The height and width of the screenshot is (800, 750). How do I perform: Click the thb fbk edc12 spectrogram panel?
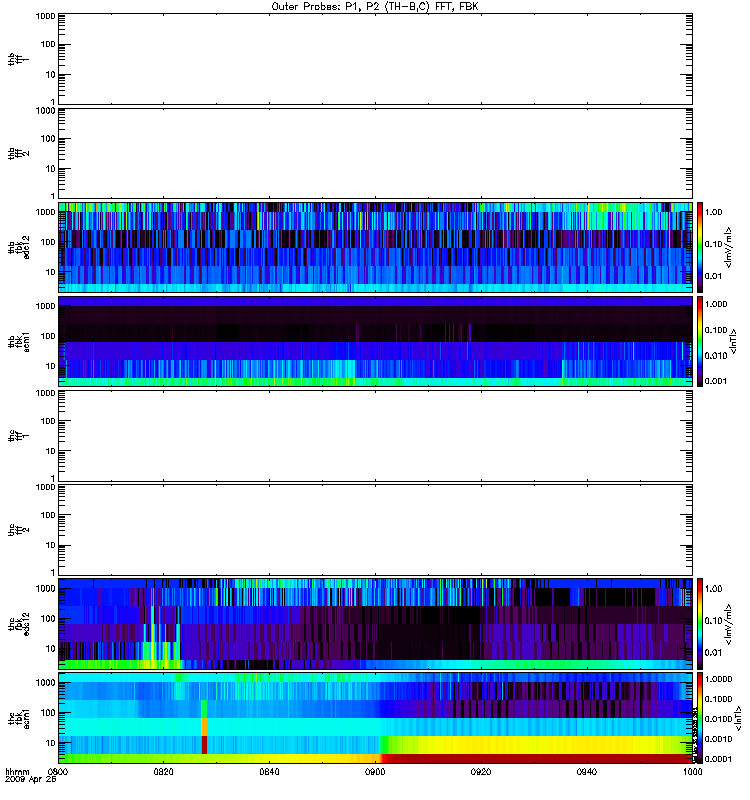(375, 247)
